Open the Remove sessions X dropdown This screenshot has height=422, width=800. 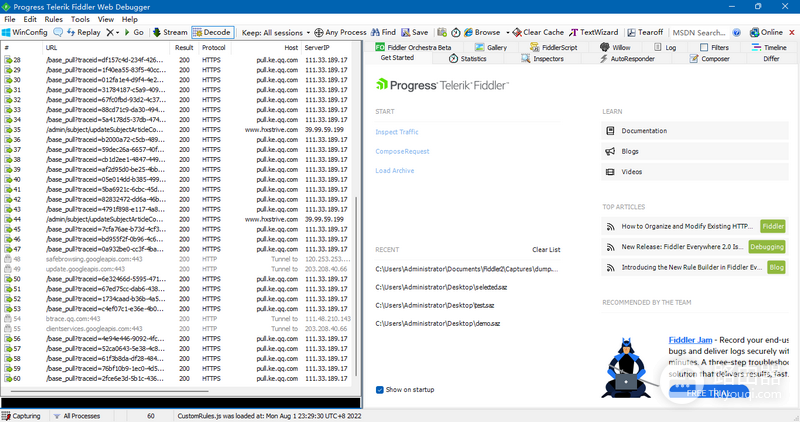(x=113, y=32)
